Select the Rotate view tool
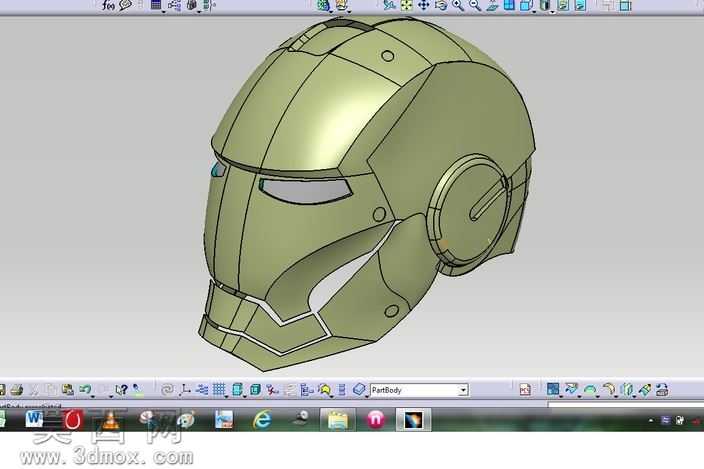Image resolution: width=704 pixels, height=469 pixels. pyautogui.click(x=440, y=5)
